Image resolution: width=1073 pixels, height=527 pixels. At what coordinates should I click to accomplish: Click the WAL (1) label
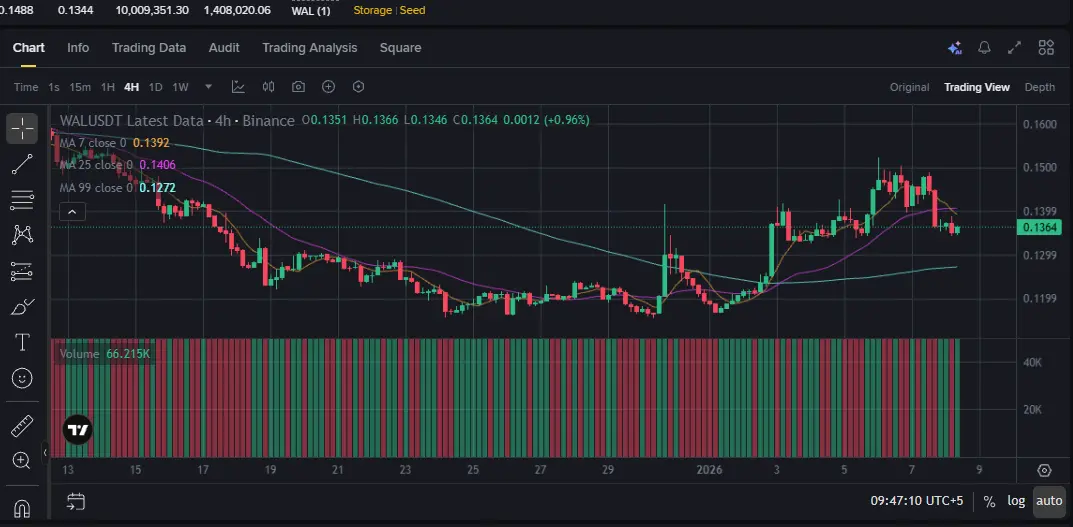click(x=311, y=10)
